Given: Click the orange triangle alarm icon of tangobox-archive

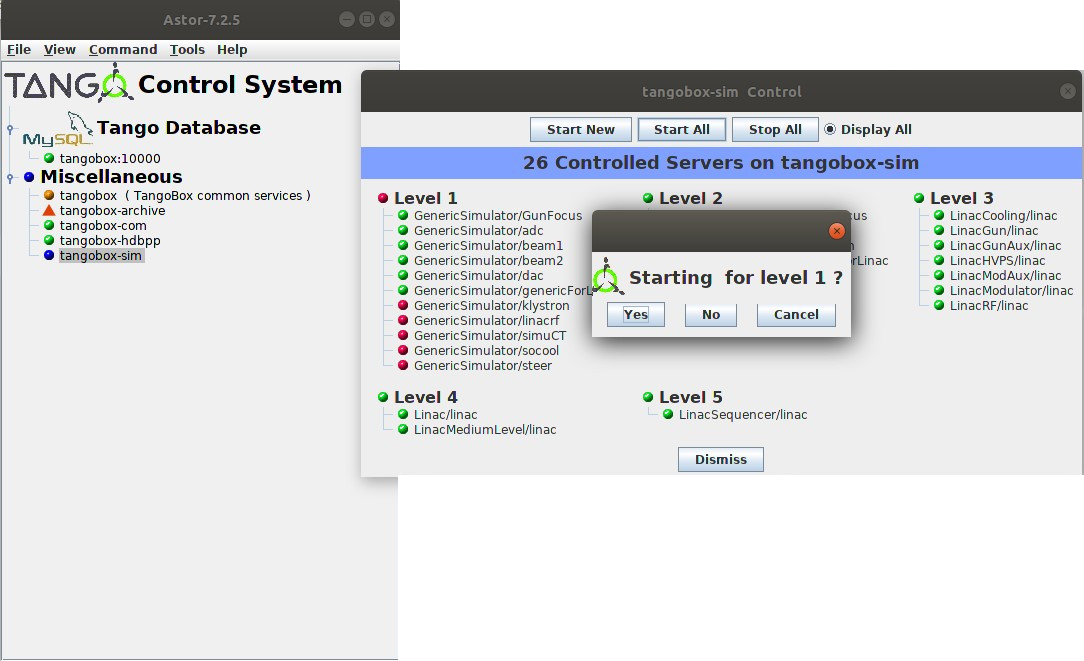Looking at the screenshot, I should tap(48, 210).
